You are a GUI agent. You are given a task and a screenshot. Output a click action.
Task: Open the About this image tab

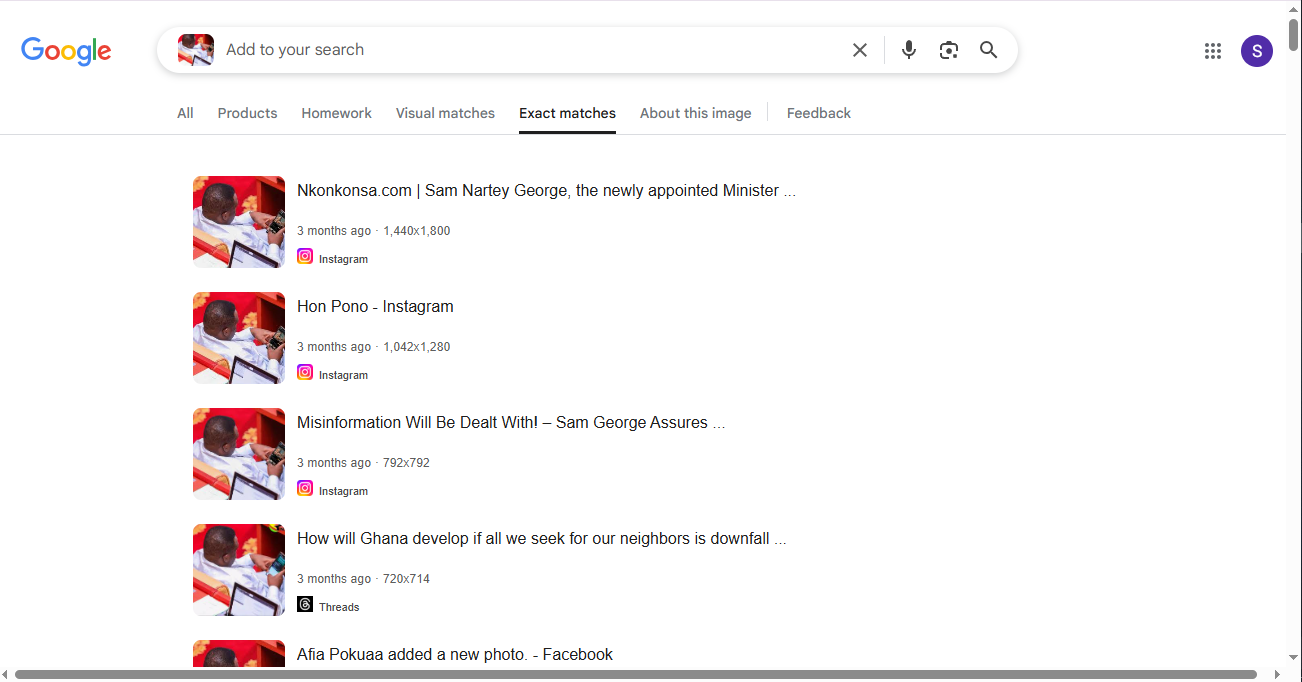695,113
